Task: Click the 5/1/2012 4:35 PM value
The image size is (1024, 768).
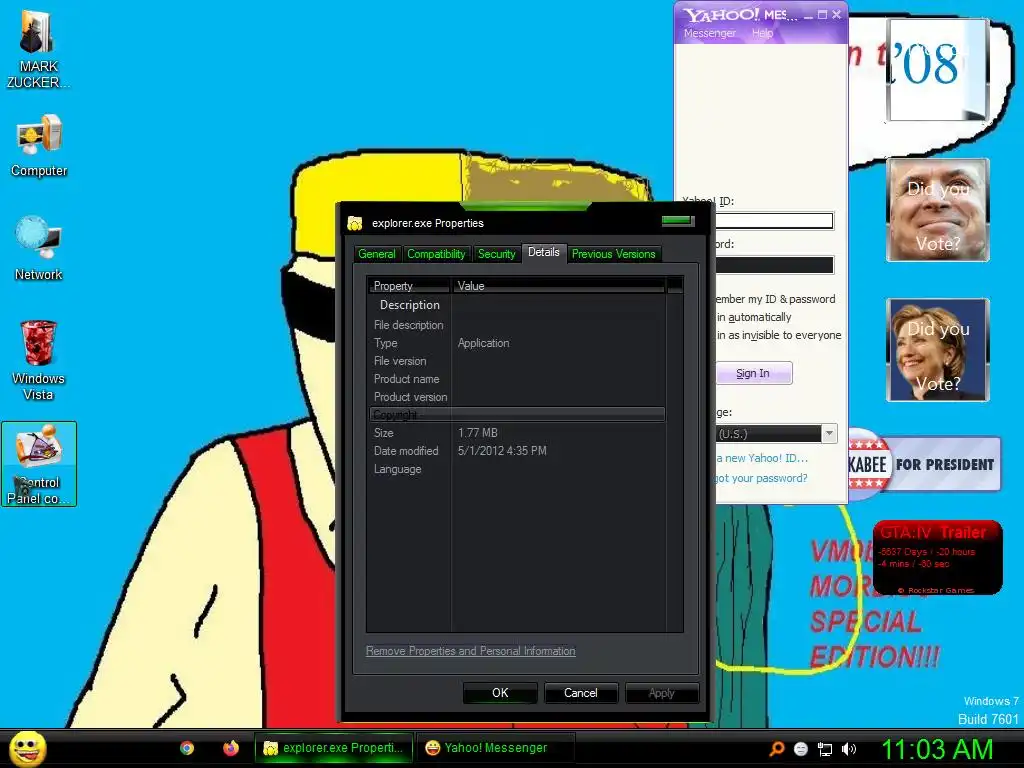Action: click(502, 451)
